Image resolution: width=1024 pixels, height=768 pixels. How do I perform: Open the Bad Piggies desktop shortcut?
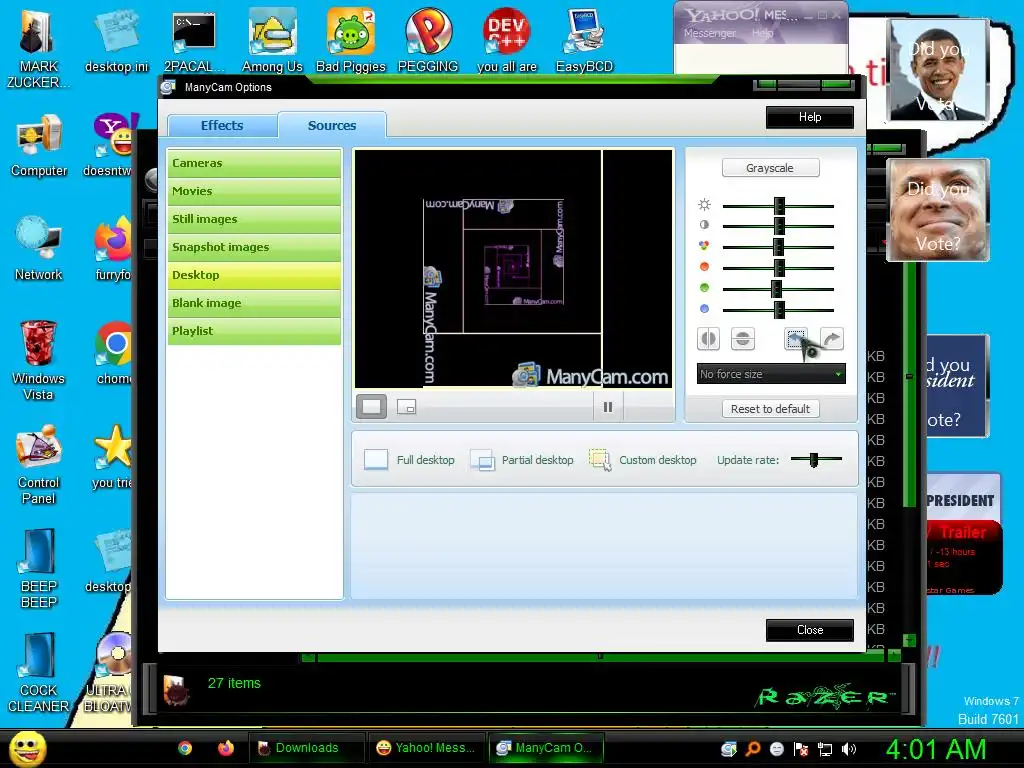pos(351,40)
